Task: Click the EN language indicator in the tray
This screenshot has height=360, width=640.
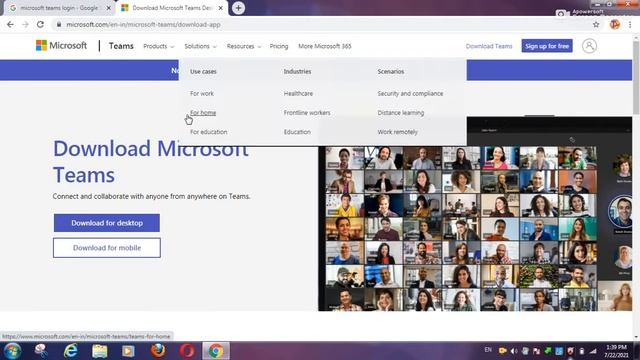Action: click(488, 350)
